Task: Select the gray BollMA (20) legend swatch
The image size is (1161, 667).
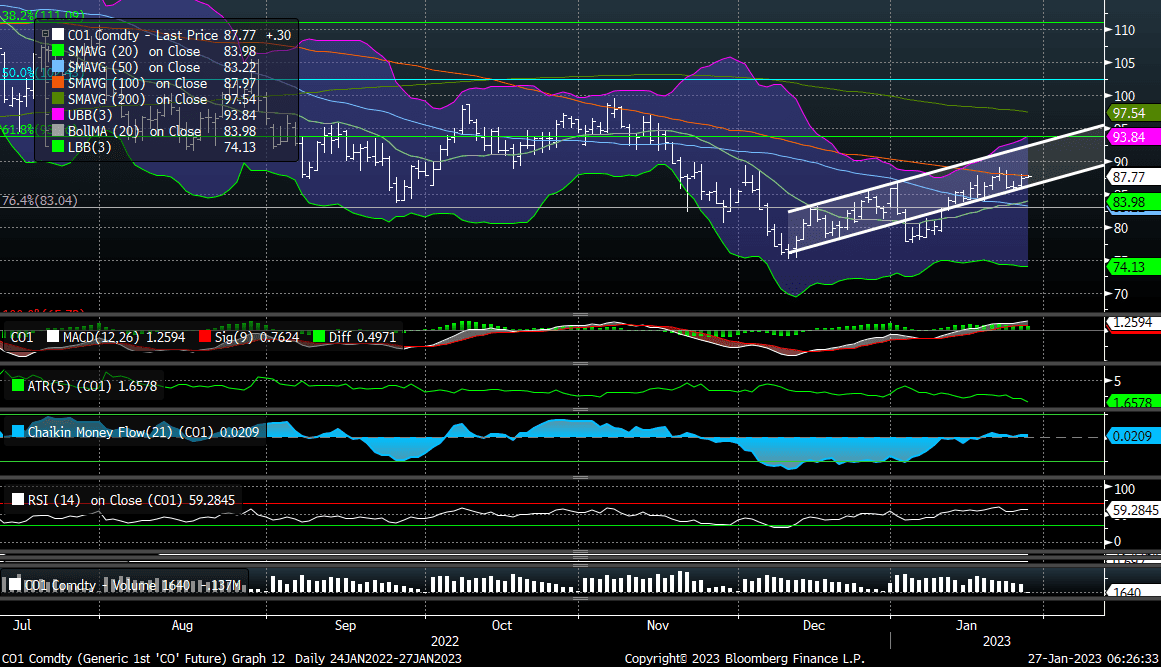Action: [x=58, y=131]
